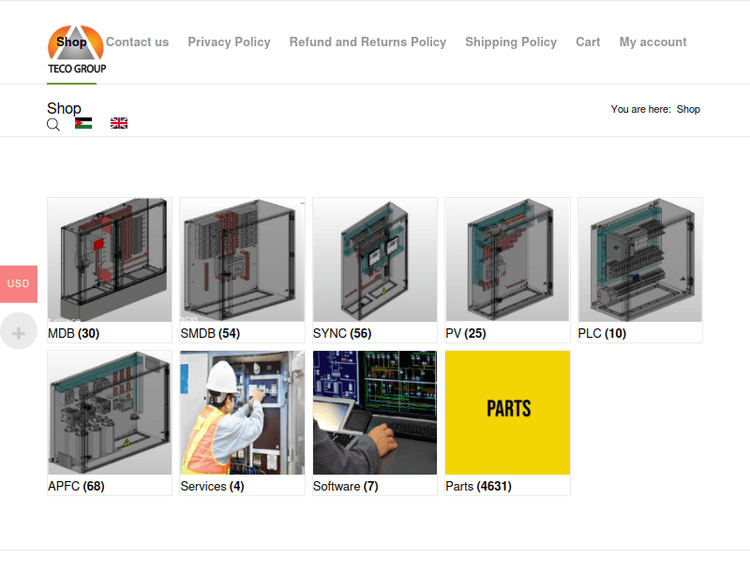Click the Shop breadcrumb link
The image size is (750, 563).
(688, 109)
